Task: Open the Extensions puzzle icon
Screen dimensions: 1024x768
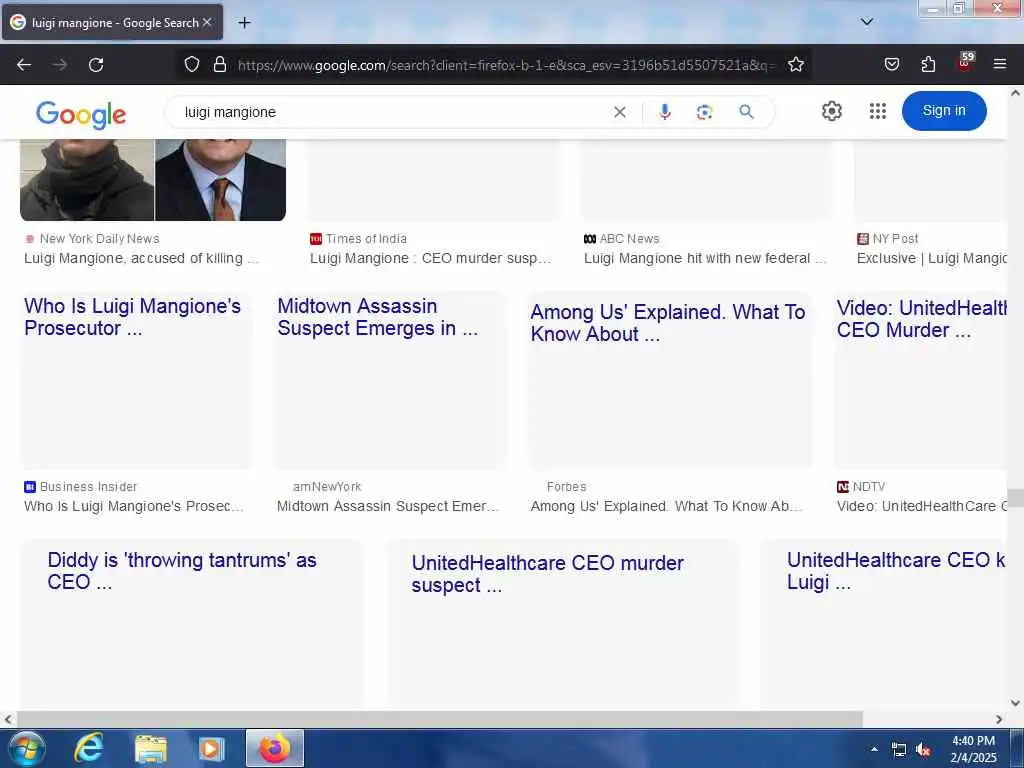Action: click(928, 64)
